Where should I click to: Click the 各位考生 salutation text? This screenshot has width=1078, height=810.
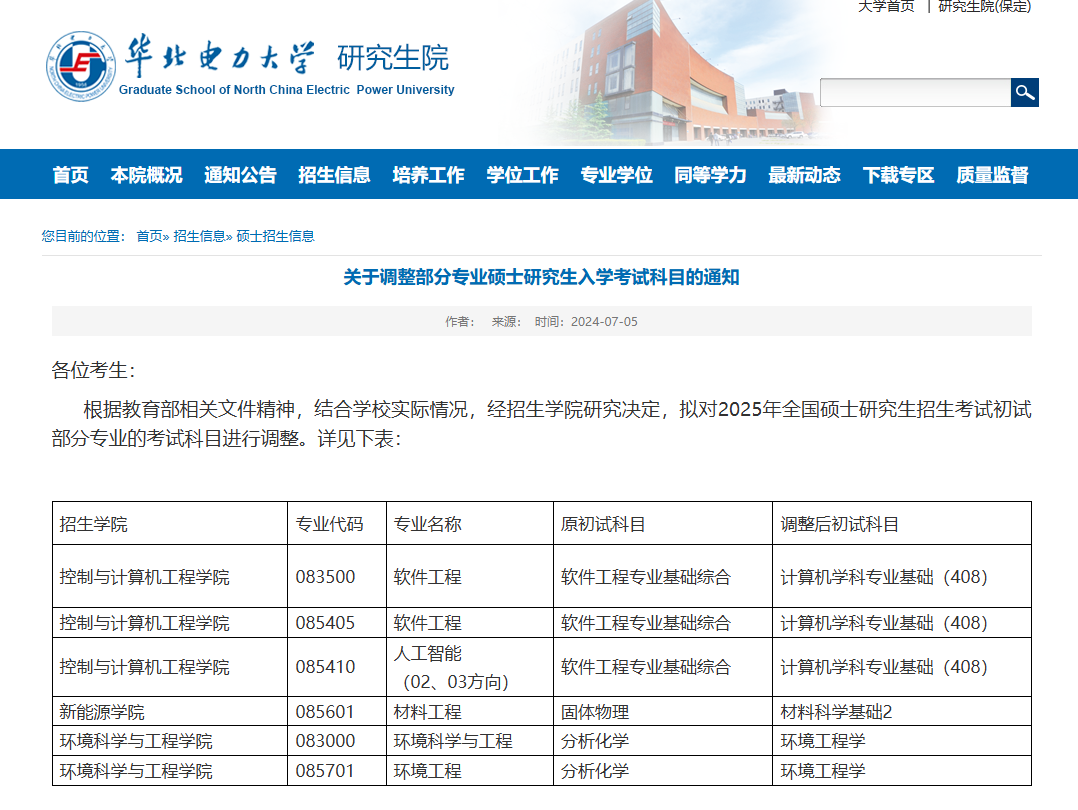pyautogui.click(x=93, y=371)
